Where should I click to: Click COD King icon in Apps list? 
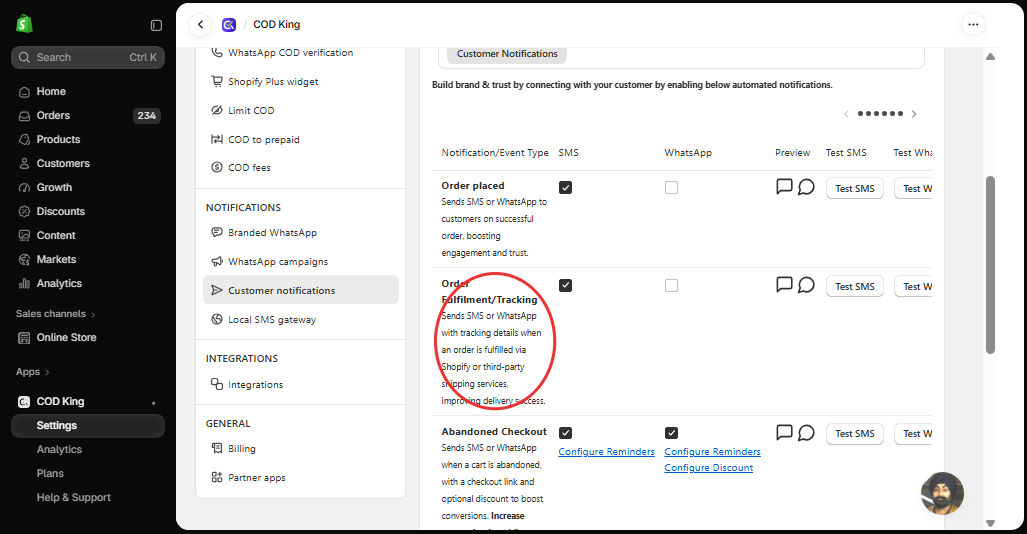24,402
